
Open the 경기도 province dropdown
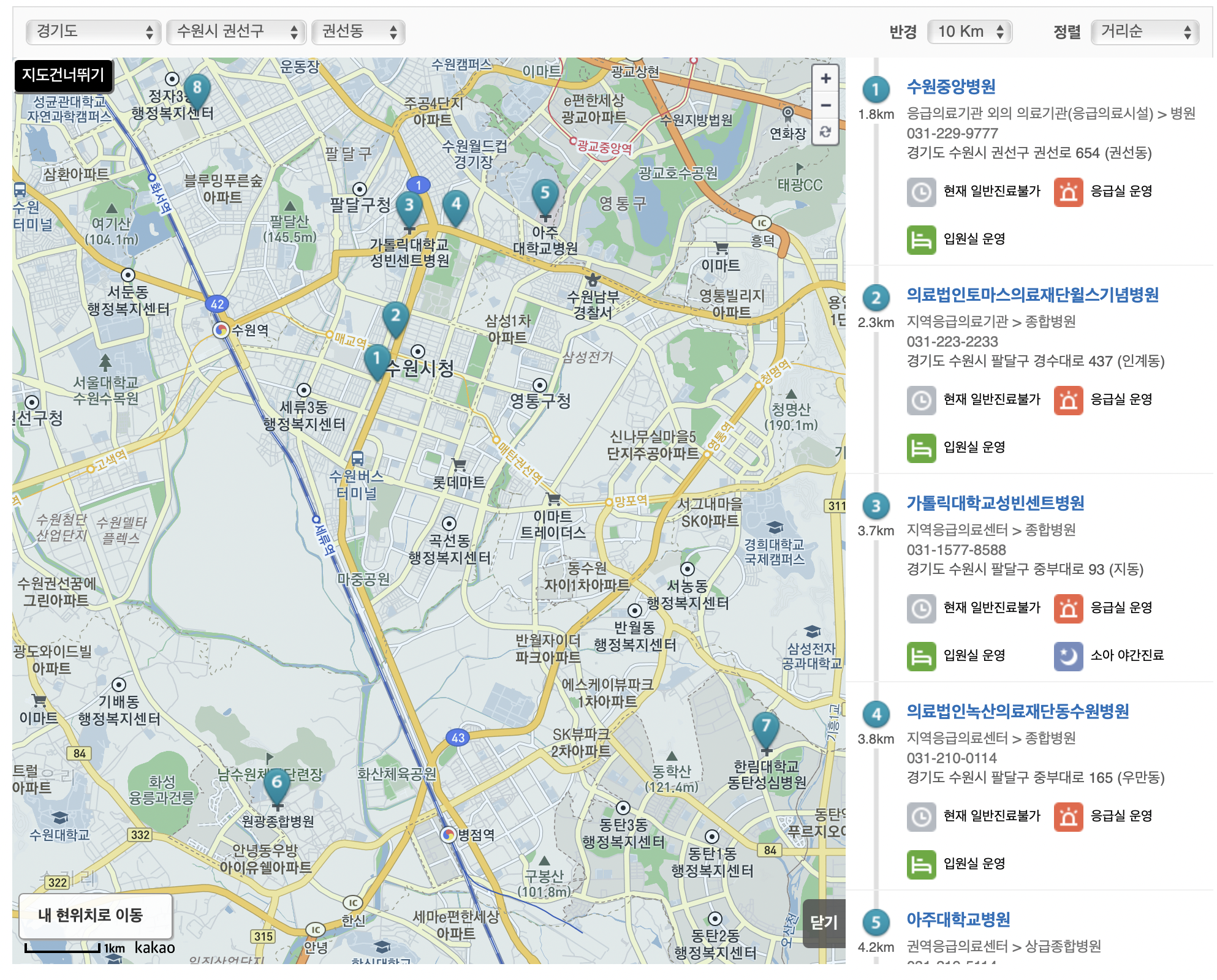coord(94,32)
